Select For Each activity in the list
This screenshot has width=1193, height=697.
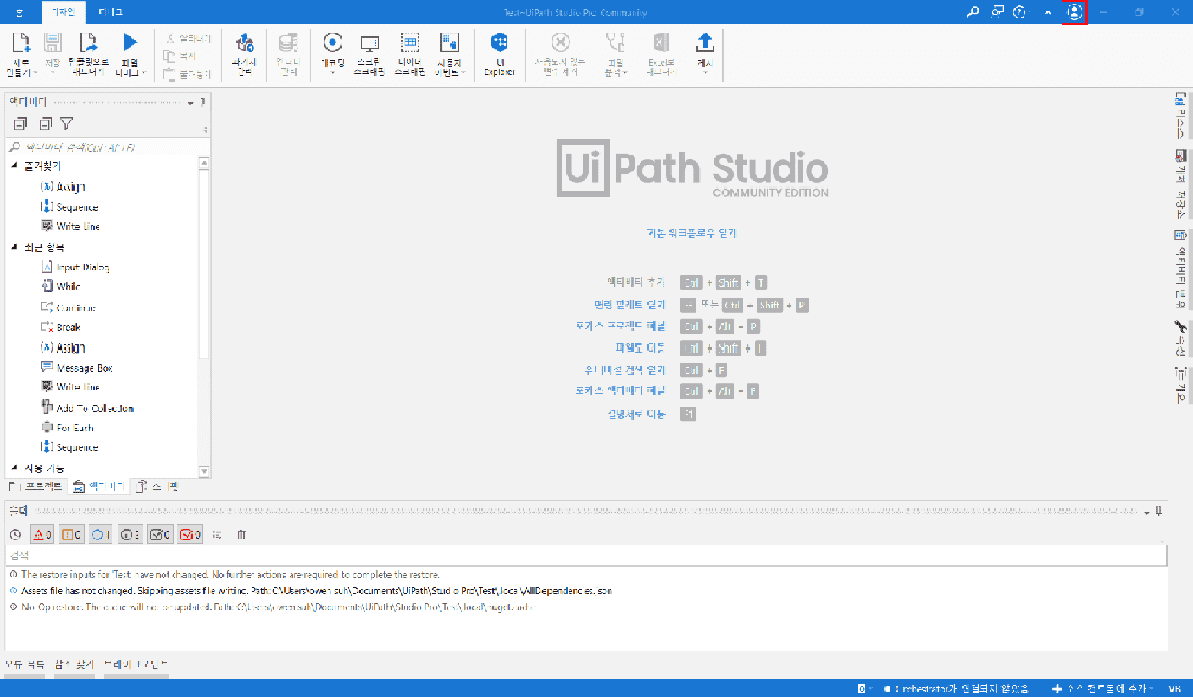(75, 428)
